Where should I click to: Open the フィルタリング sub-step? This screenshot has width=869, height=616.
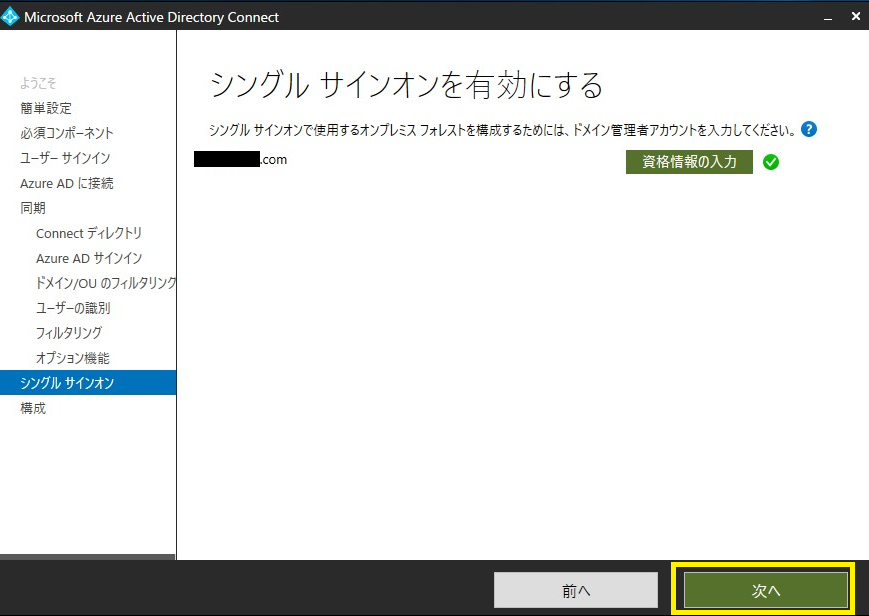click(x=69, y=333)
